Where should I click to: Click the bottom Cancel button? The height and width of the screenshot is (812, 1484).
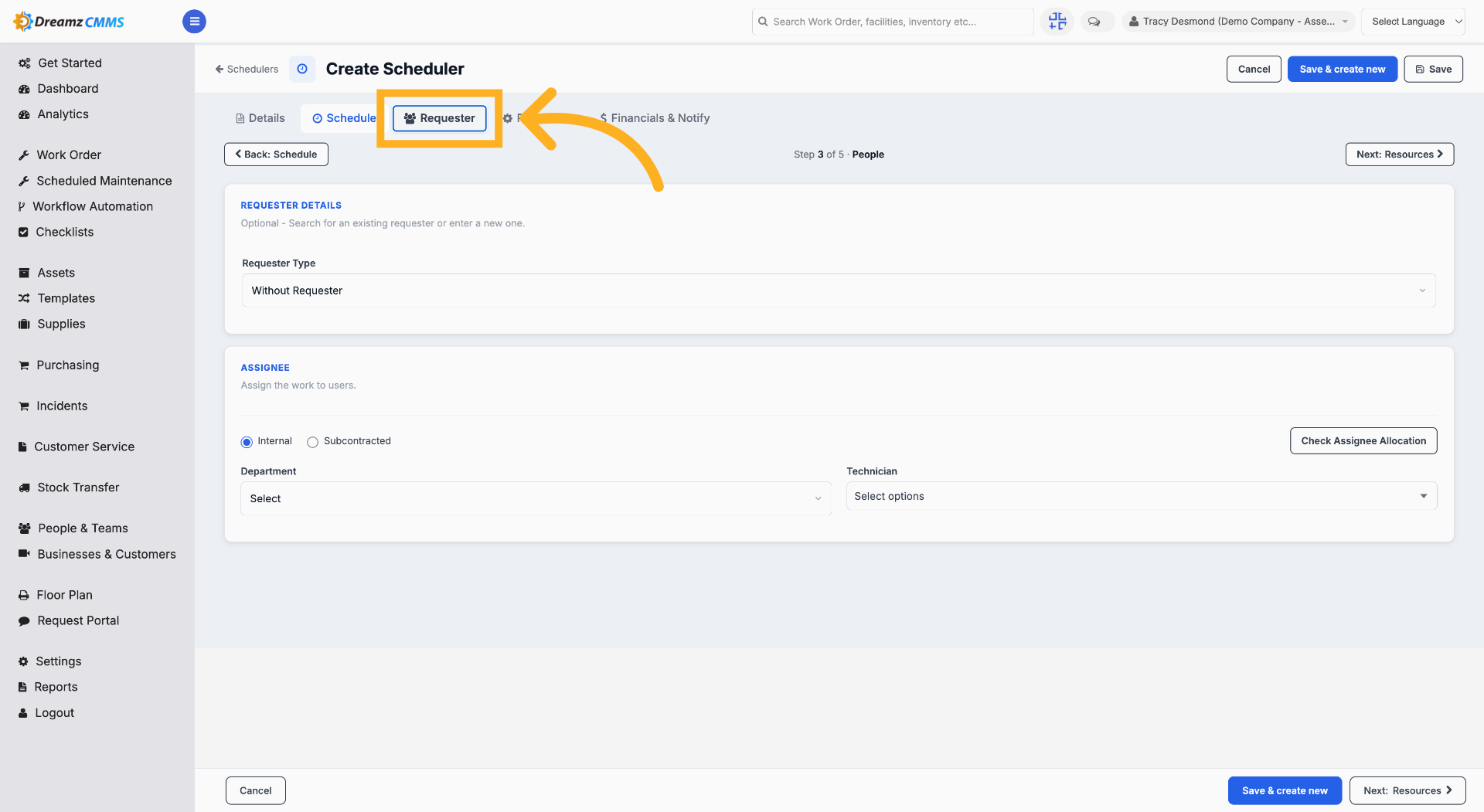pyautogui.click(x=256, y=790)
